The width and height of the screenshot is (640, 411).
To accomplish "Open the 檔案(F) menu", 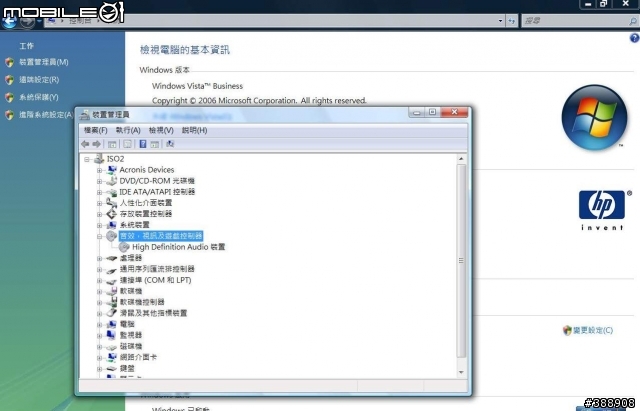I will coord(96,130).
